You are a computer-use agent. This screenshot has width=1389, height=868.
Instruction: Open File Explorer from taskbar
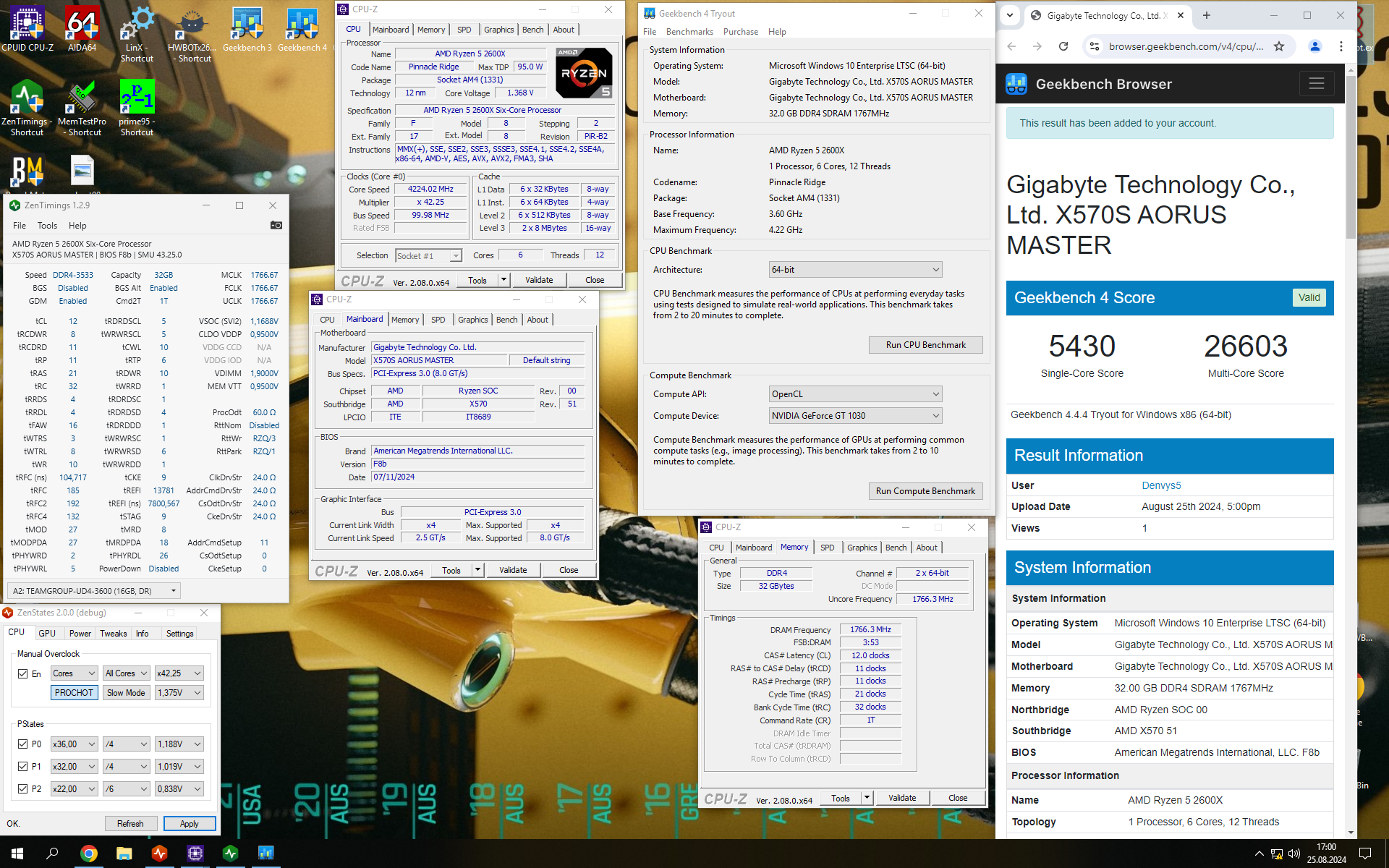pos(124,854)
